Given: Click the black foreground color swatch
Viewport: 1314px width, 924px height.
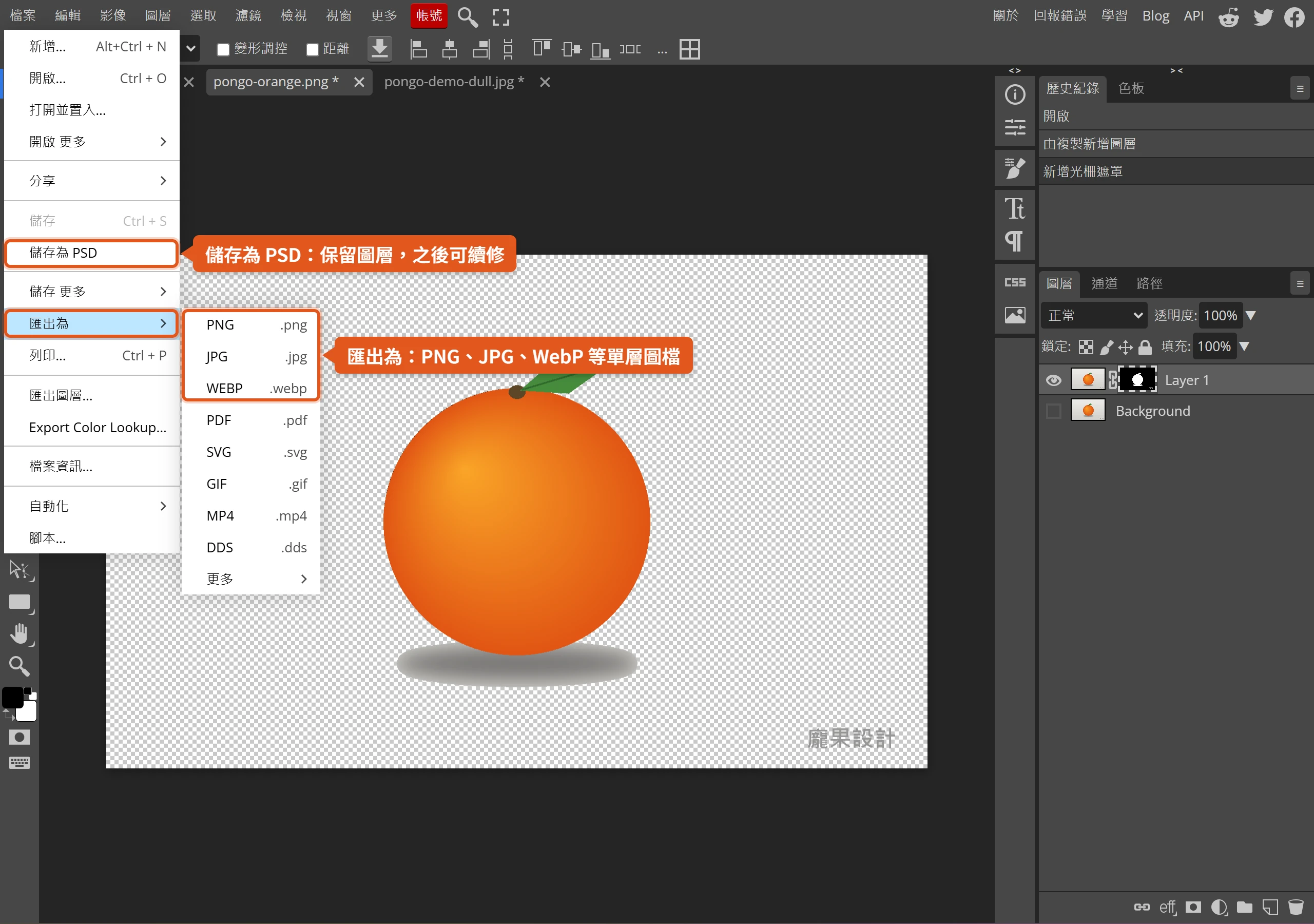Looking at the screenshot, I should (13, 698).
